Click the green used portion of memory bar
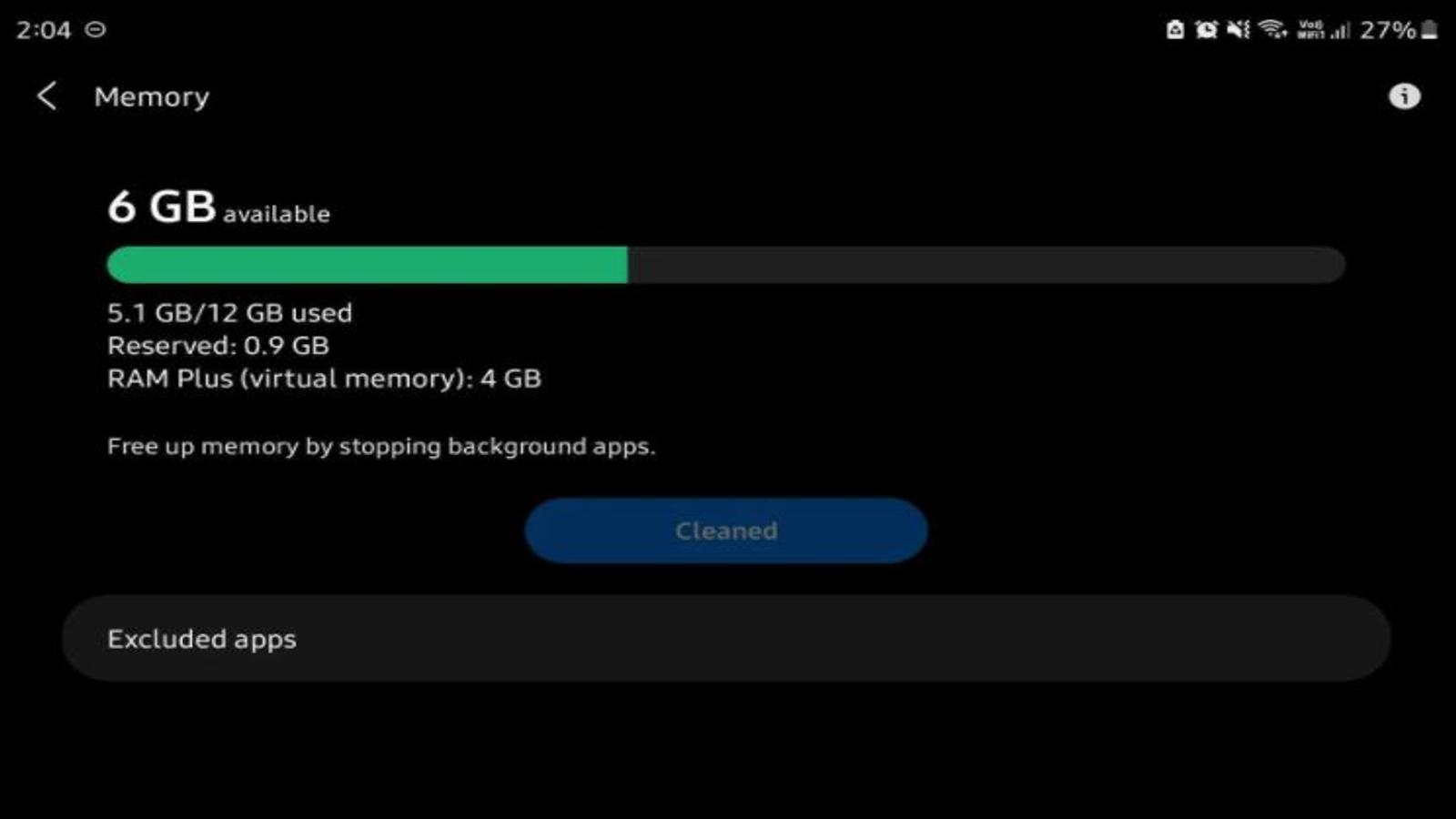 367,265
